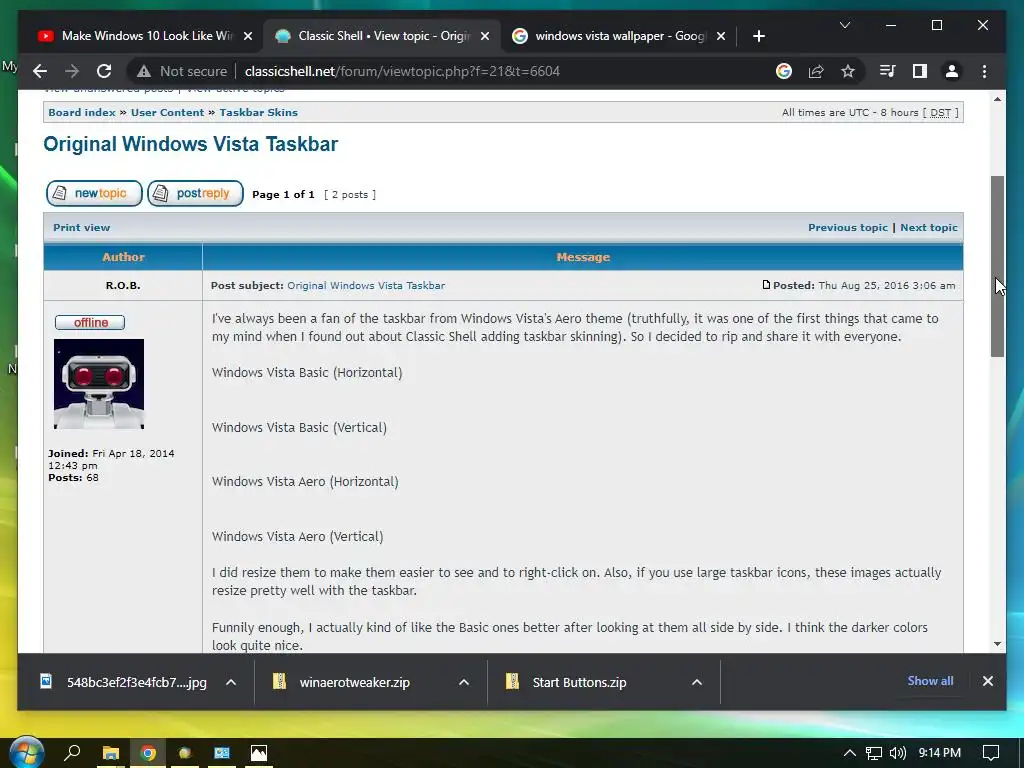
Task: Close the downloads bar
Action: (987, 680)
